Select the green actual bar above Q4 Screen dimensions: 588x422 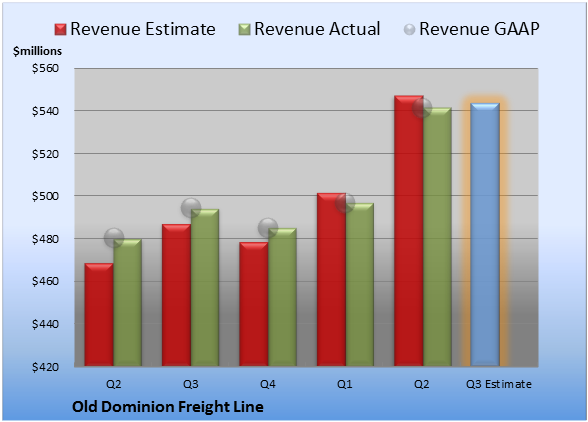point(282,297)
